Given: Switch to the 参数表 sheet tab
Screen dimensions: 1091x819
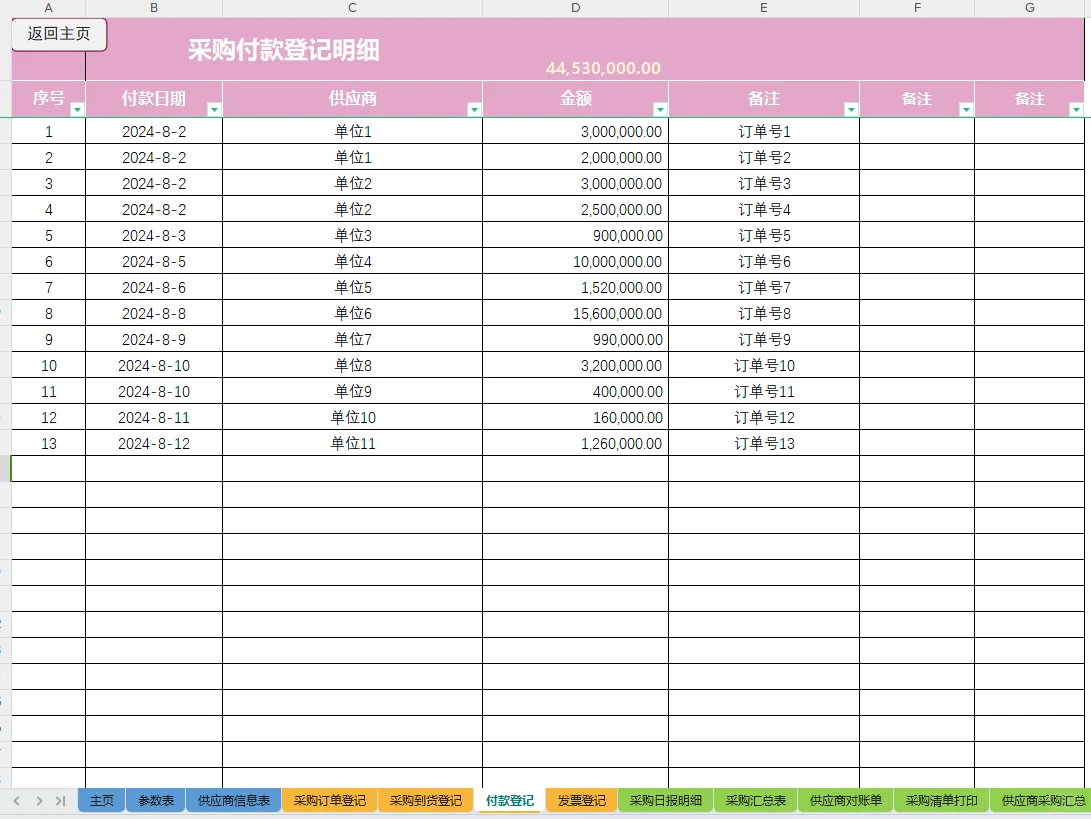Looking at the screenshot, I should (155, 801).
